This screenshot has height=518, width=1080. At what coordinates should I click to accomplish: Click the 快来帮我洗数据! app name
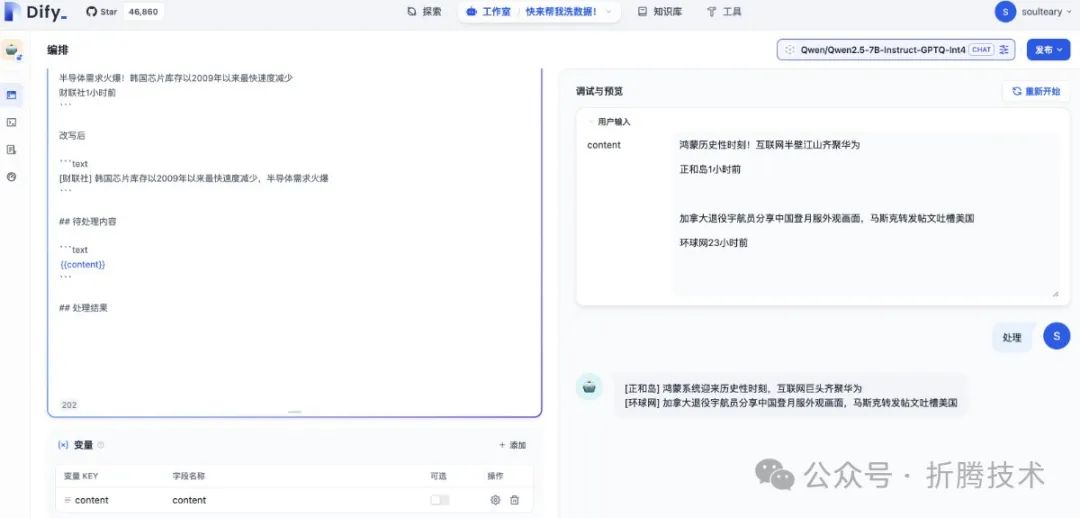tap(561, 12)
